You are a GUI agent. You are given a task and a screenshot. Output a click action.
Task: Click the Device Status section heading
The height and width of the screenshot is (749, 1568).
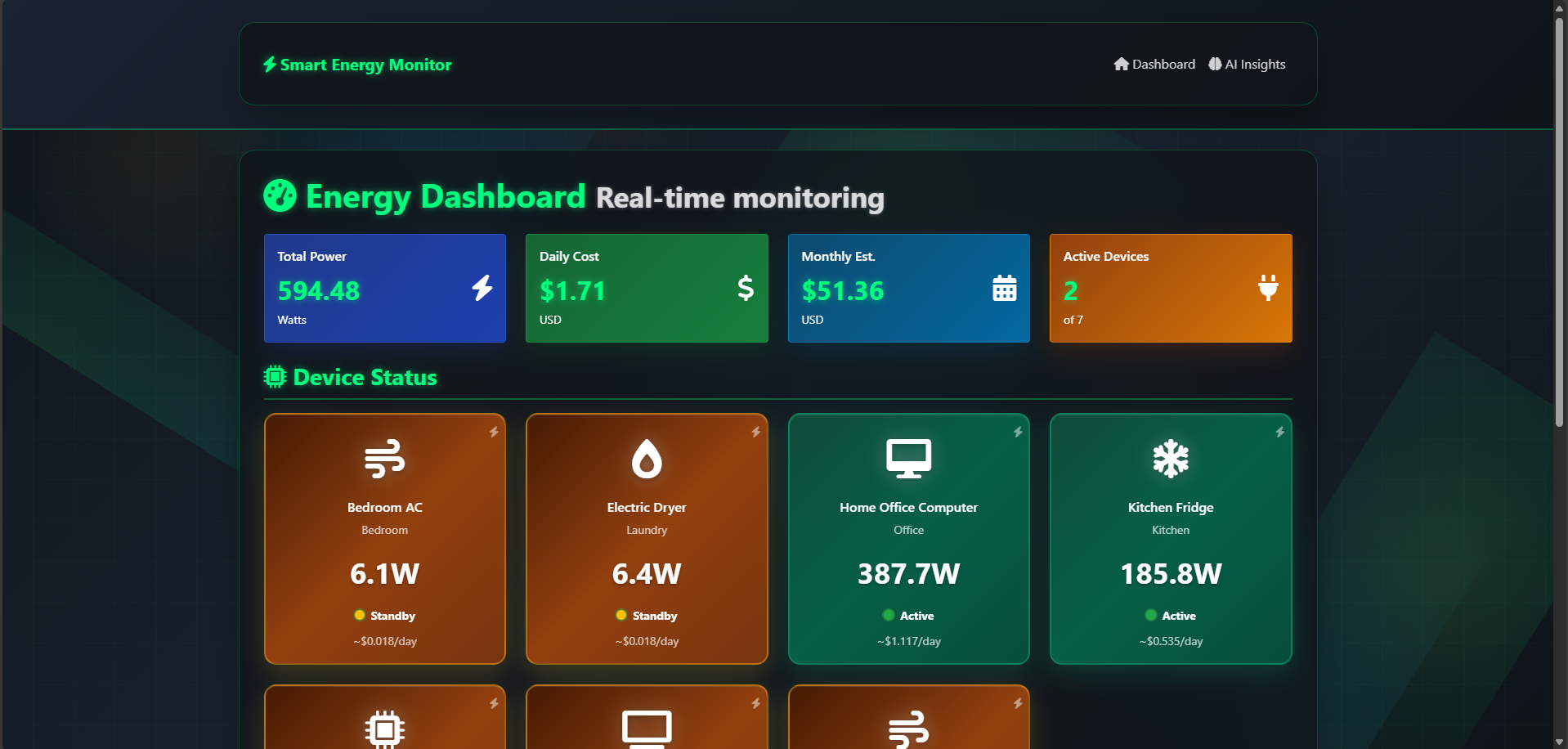click(365, 377)
